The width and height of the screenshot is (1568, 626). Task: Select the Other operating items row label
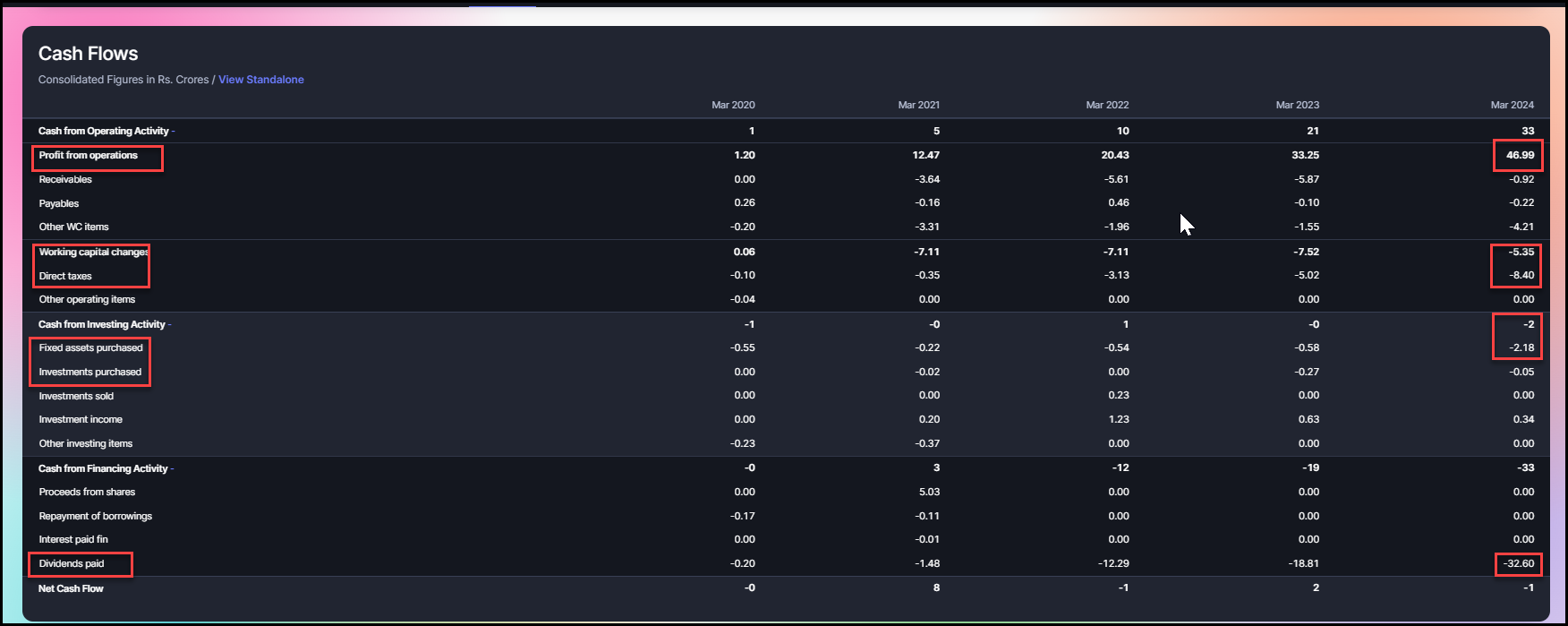point(87,299)
